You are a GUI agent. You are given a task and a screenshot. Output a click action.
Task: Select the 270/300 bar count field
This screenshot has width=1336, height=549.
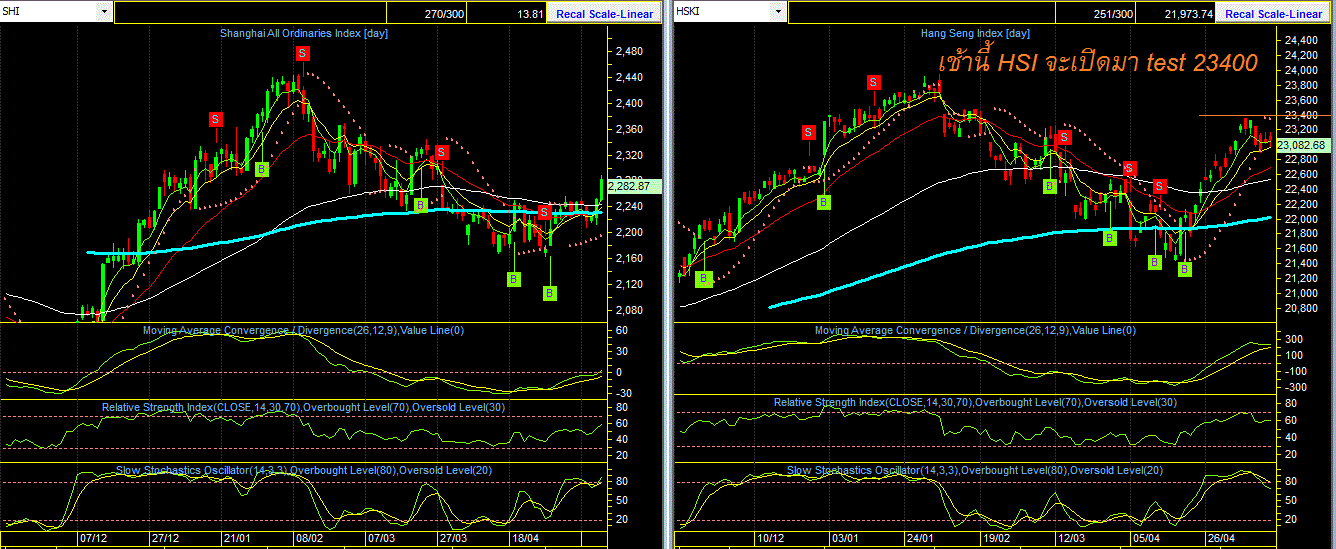tap(425, 13)
